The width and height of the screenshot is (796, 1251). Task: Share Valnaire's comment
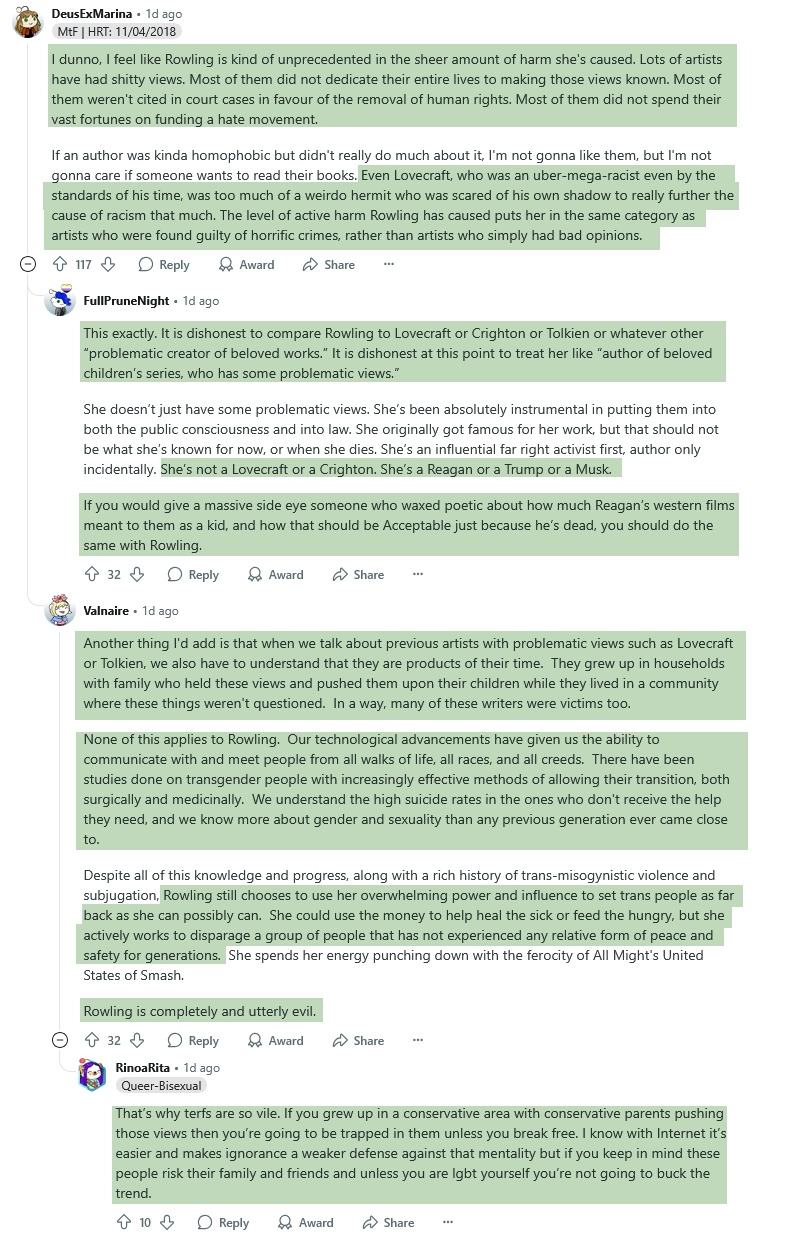(x=358, y=1041)
